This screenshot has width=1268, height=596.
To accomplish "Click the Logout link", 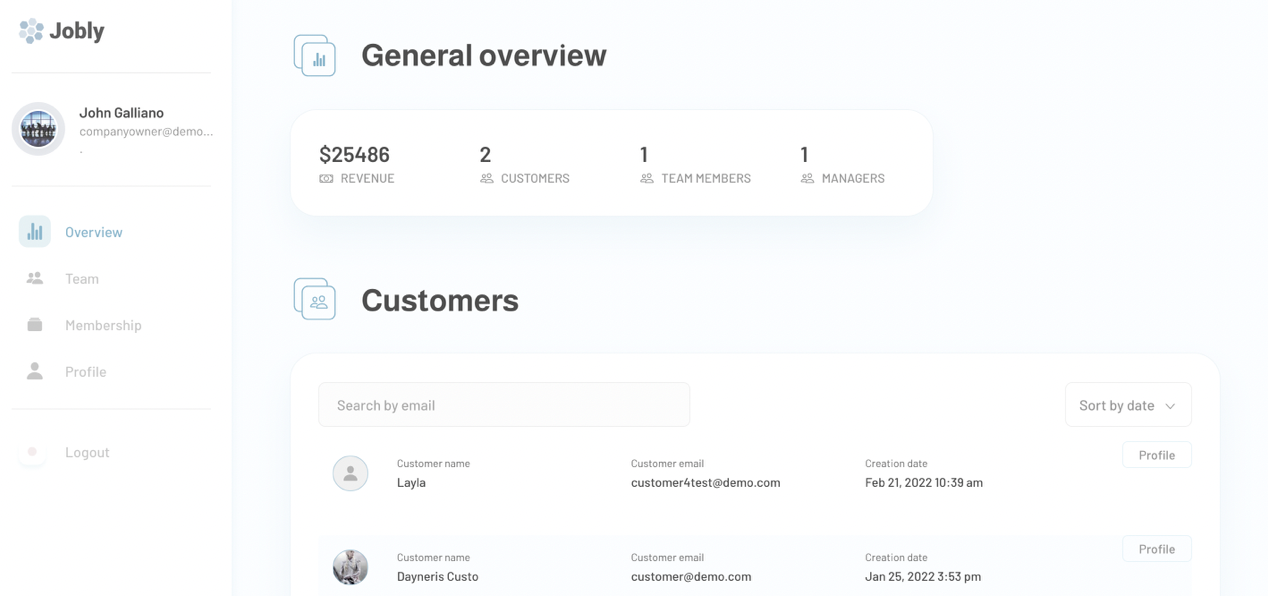I will [87, 452].
